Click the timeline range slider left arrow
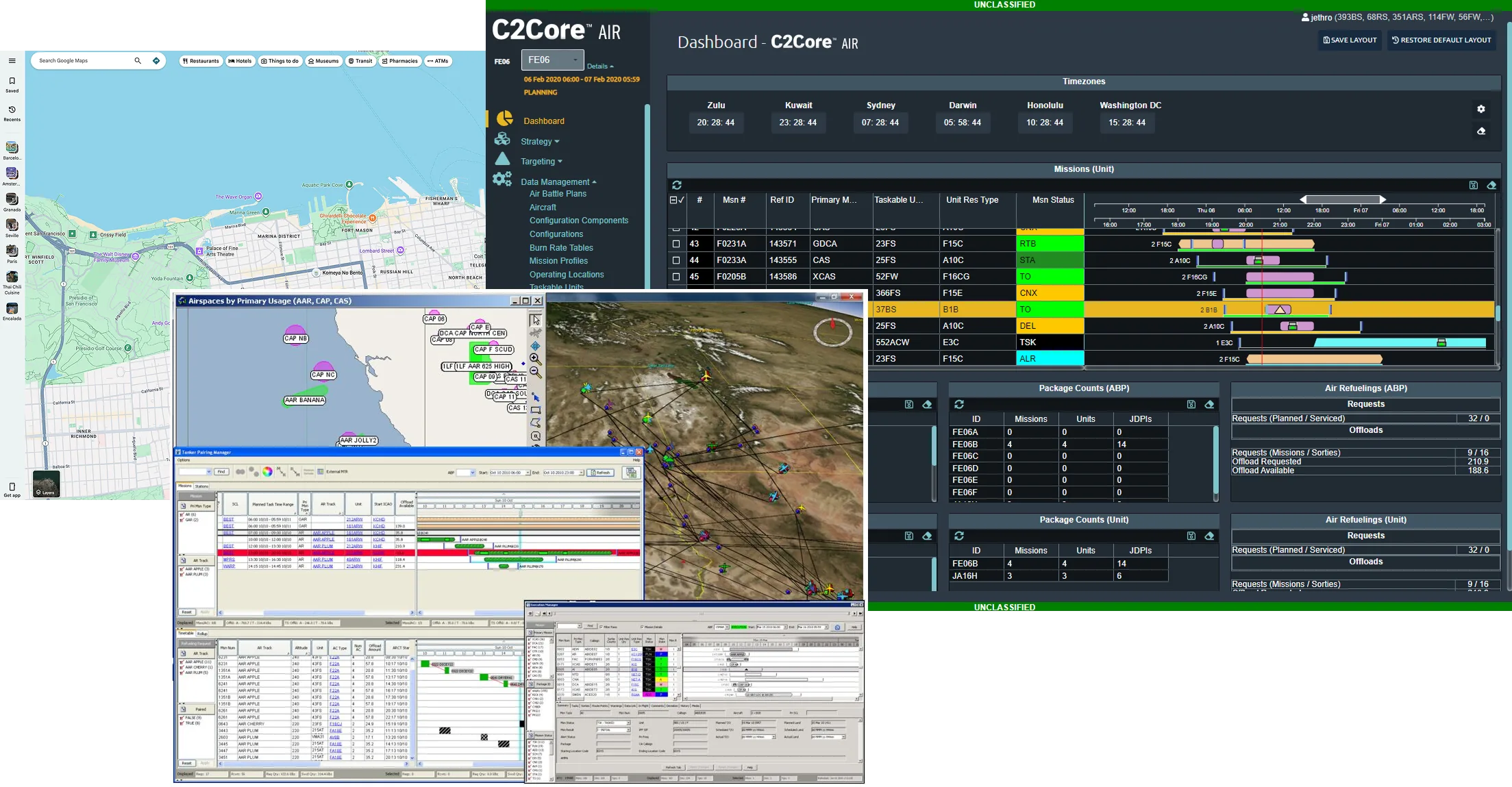This screenshot has width=1512, height=787. [x=1304, y=199]
